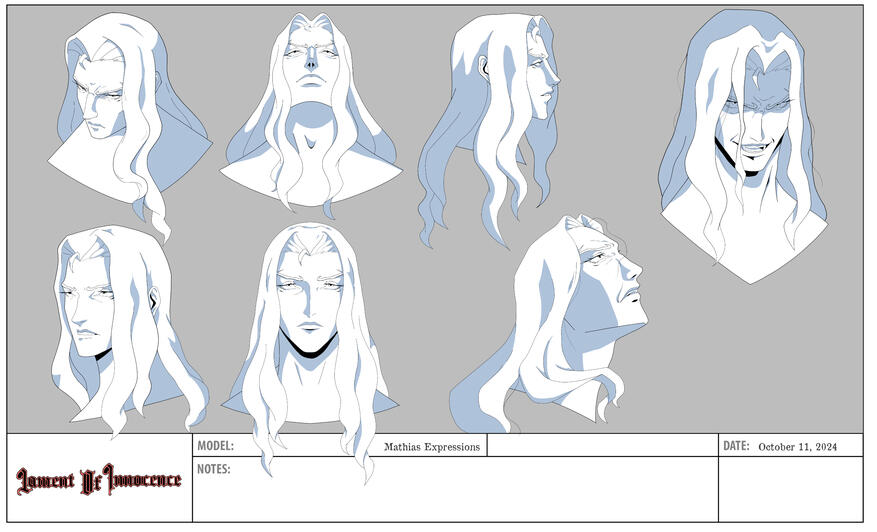Click the grinning head with fangs

click(745, 140)
